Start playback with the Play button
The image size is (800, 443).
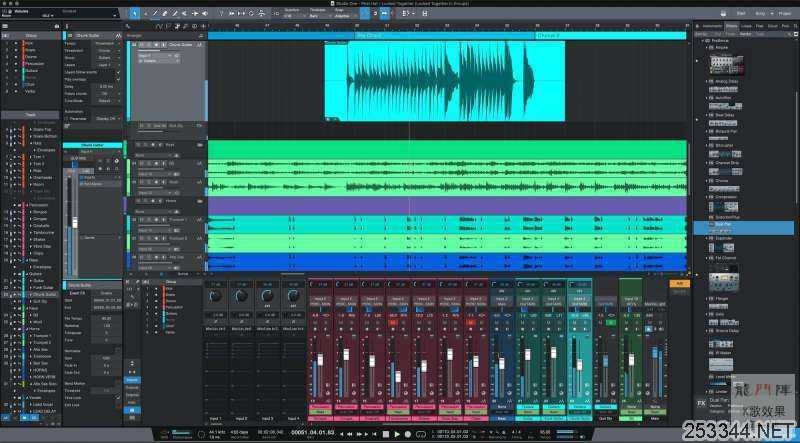(397, 434)
